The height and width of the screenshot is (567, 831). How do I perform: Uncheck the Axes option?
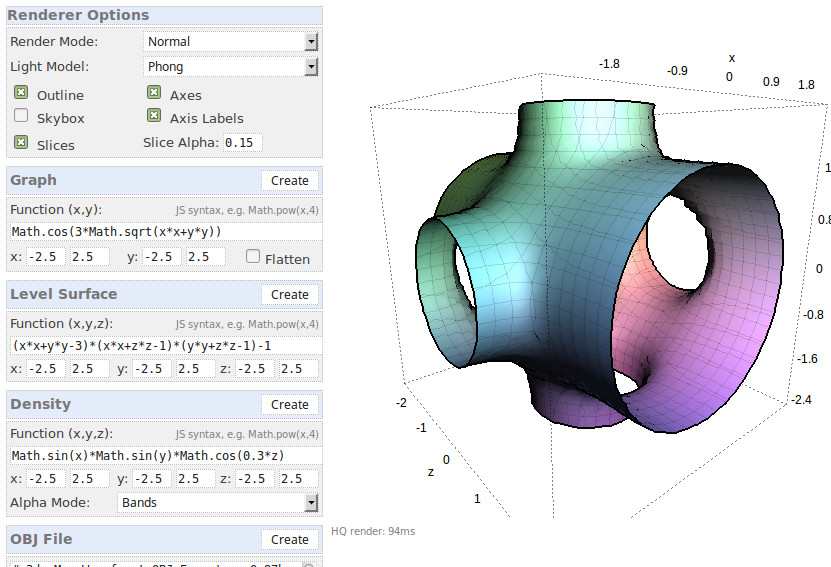pos(154,93)
